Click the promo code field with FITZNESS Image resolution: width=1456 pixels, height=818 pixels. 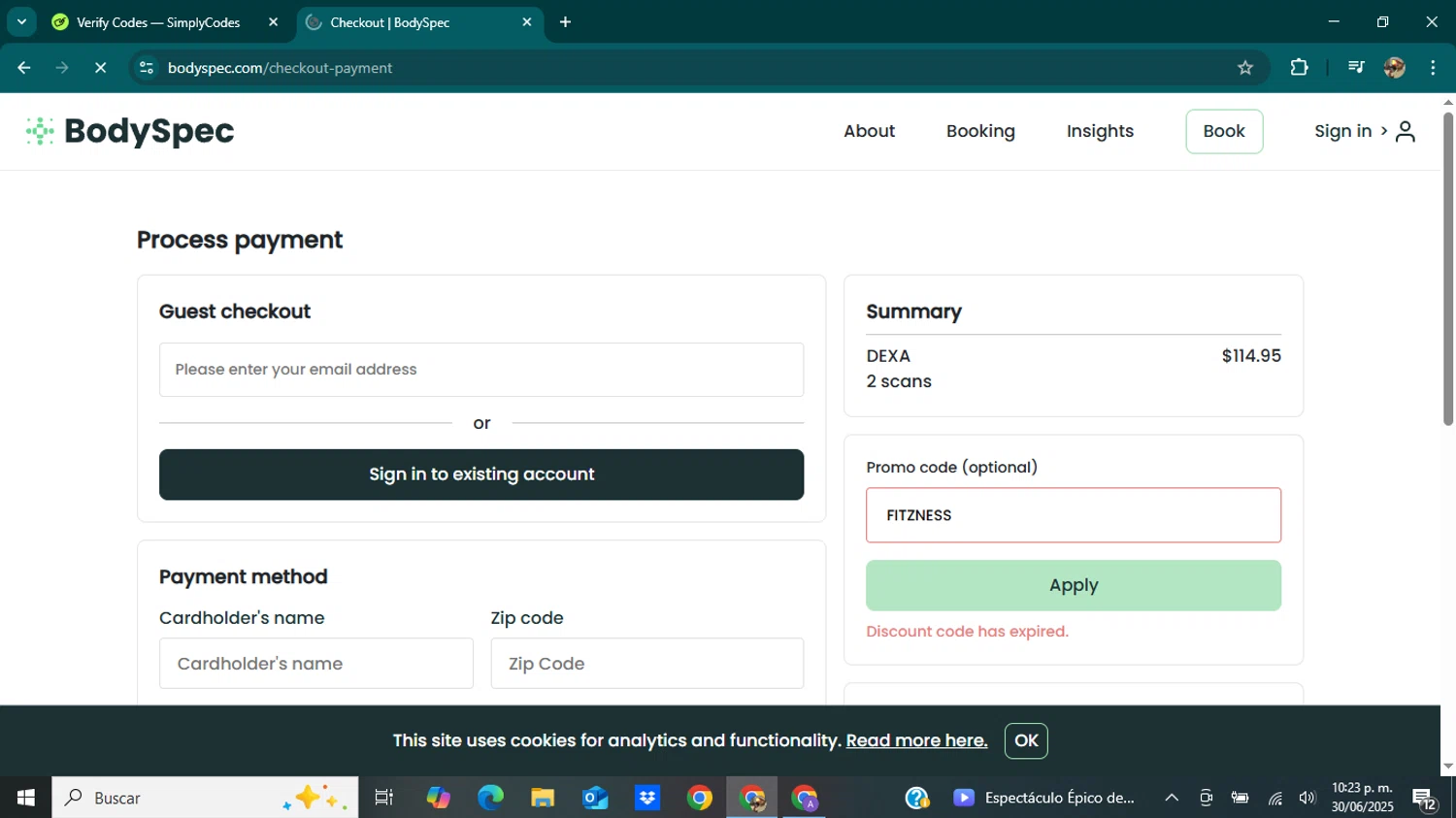tap(1074, 515)
